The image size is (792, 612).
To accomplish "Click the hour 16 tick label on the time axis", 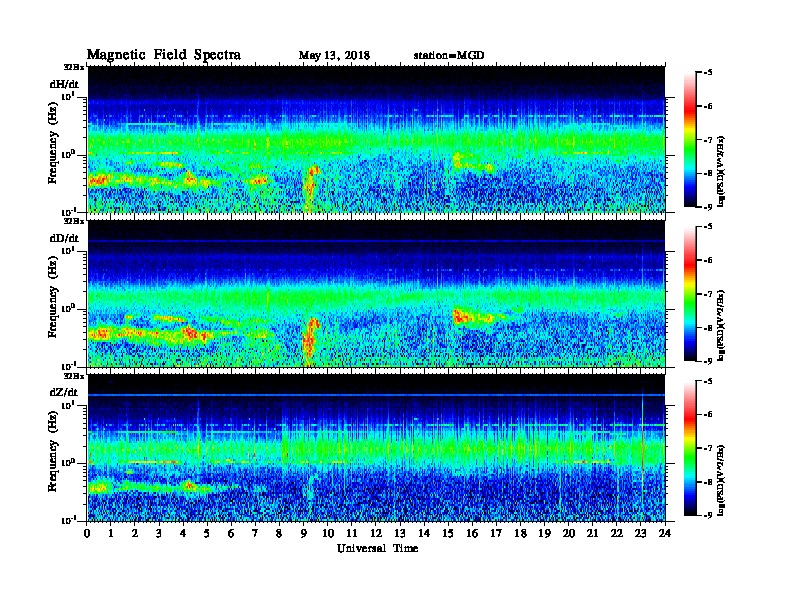I will pos(472,533).
